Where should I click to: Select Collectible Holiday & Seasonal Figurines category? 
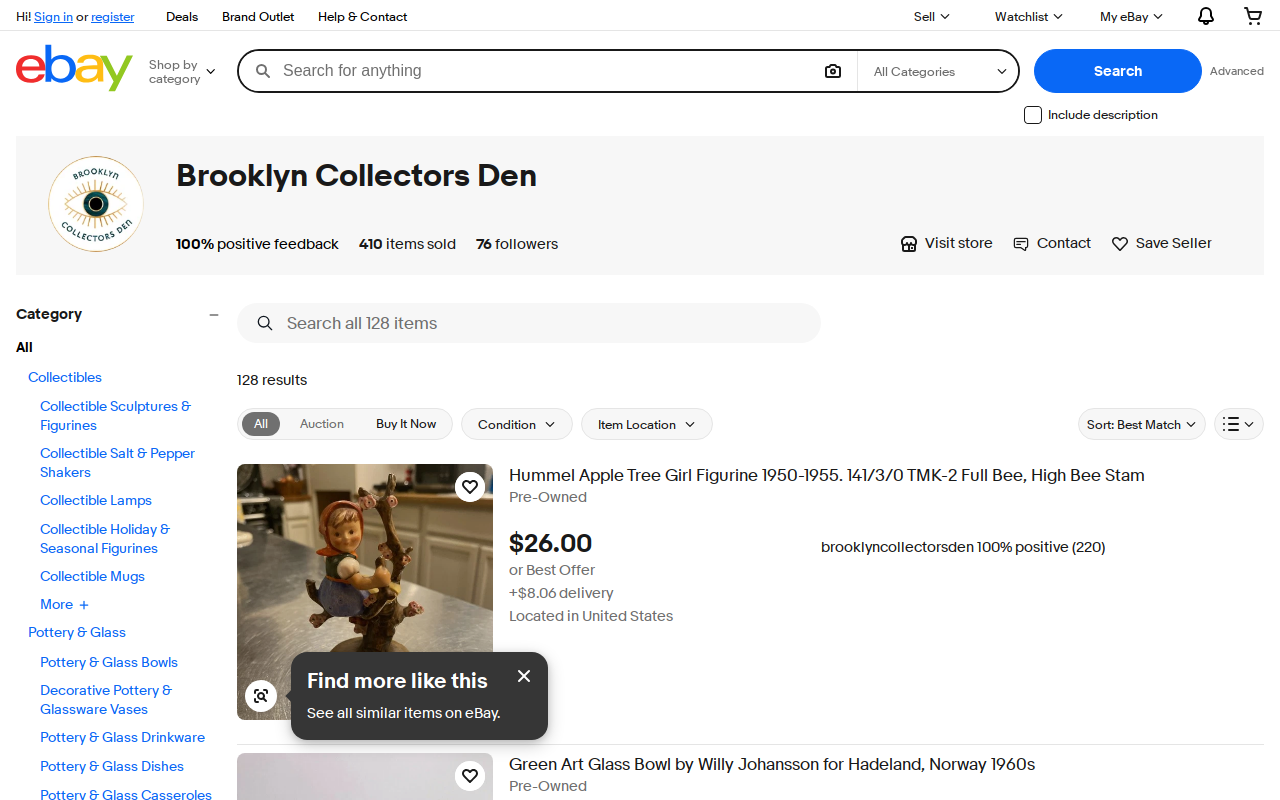coord(105,539)
